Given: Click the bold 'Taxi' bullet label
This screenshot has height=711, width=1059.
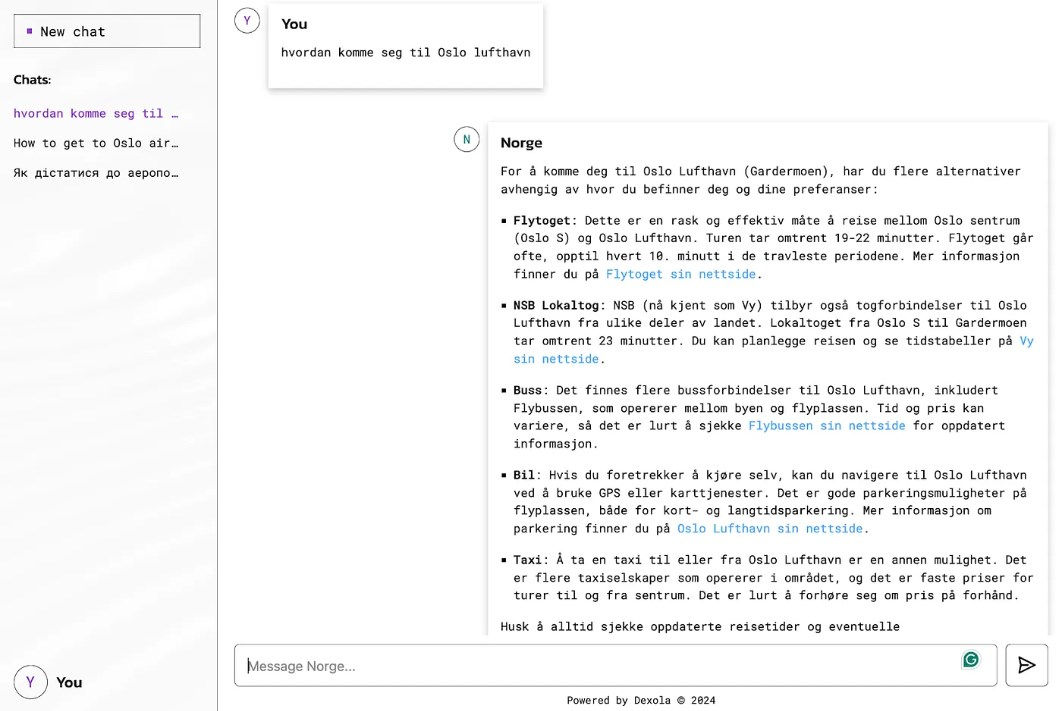Looking at the screenshot, I should point(527,560).
